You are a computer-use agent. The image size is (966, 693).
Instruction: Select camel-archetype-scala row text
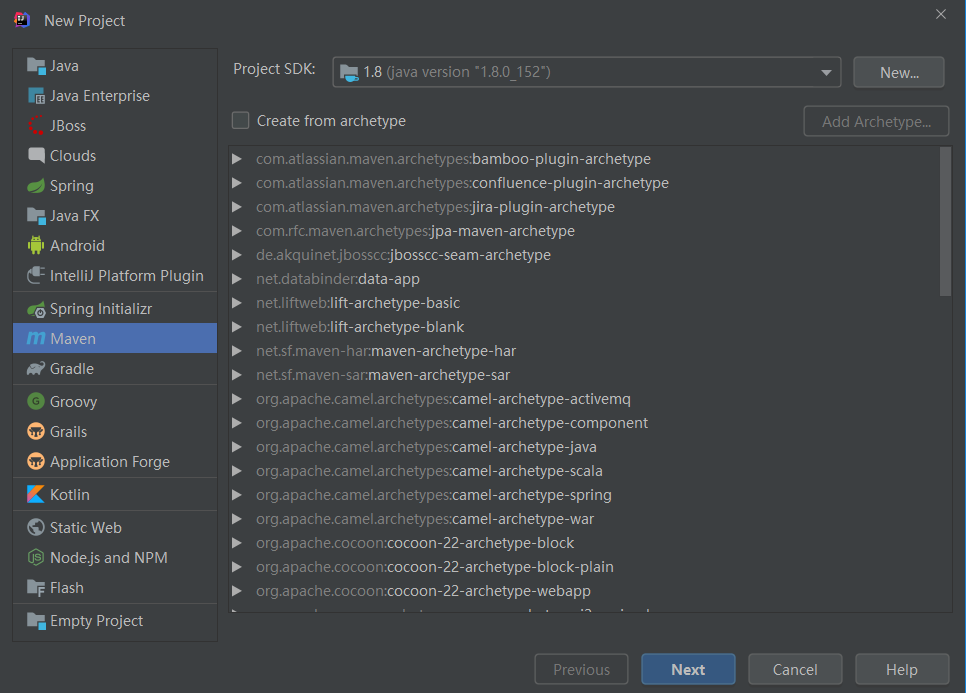pyautogui.click(x=429, y=471)
